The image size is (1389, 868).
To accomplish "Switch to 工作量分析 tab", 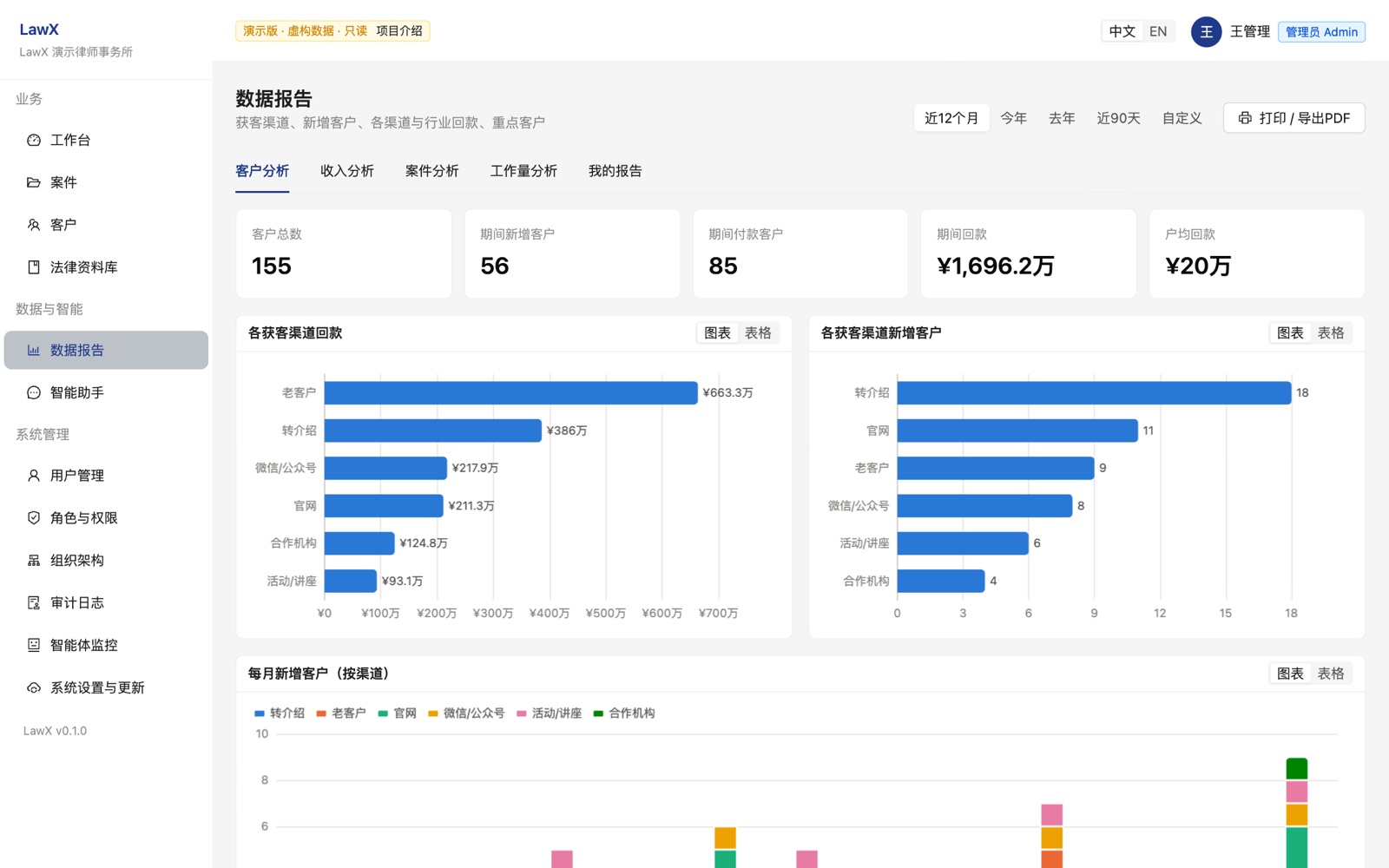I will coord(523,171).
